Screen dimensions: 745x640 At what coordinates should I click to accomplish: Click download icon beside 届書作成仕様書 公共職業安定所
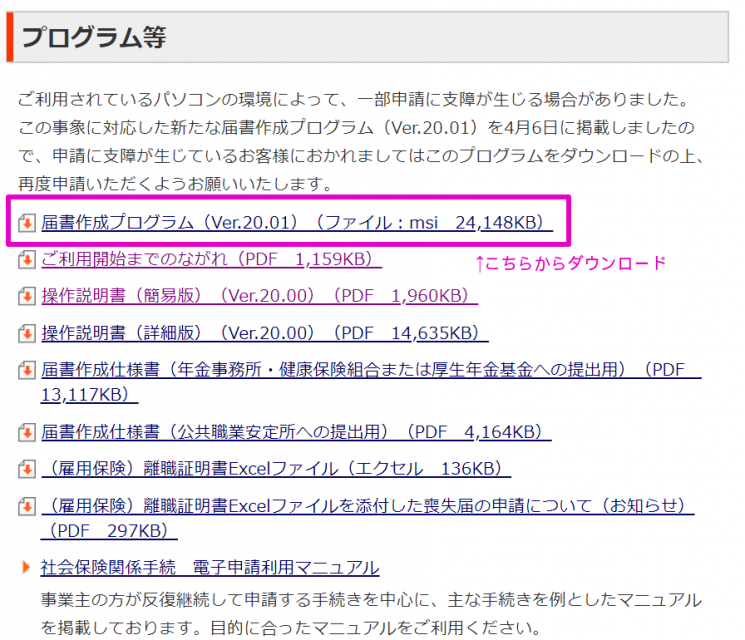(x=27, y=432)
